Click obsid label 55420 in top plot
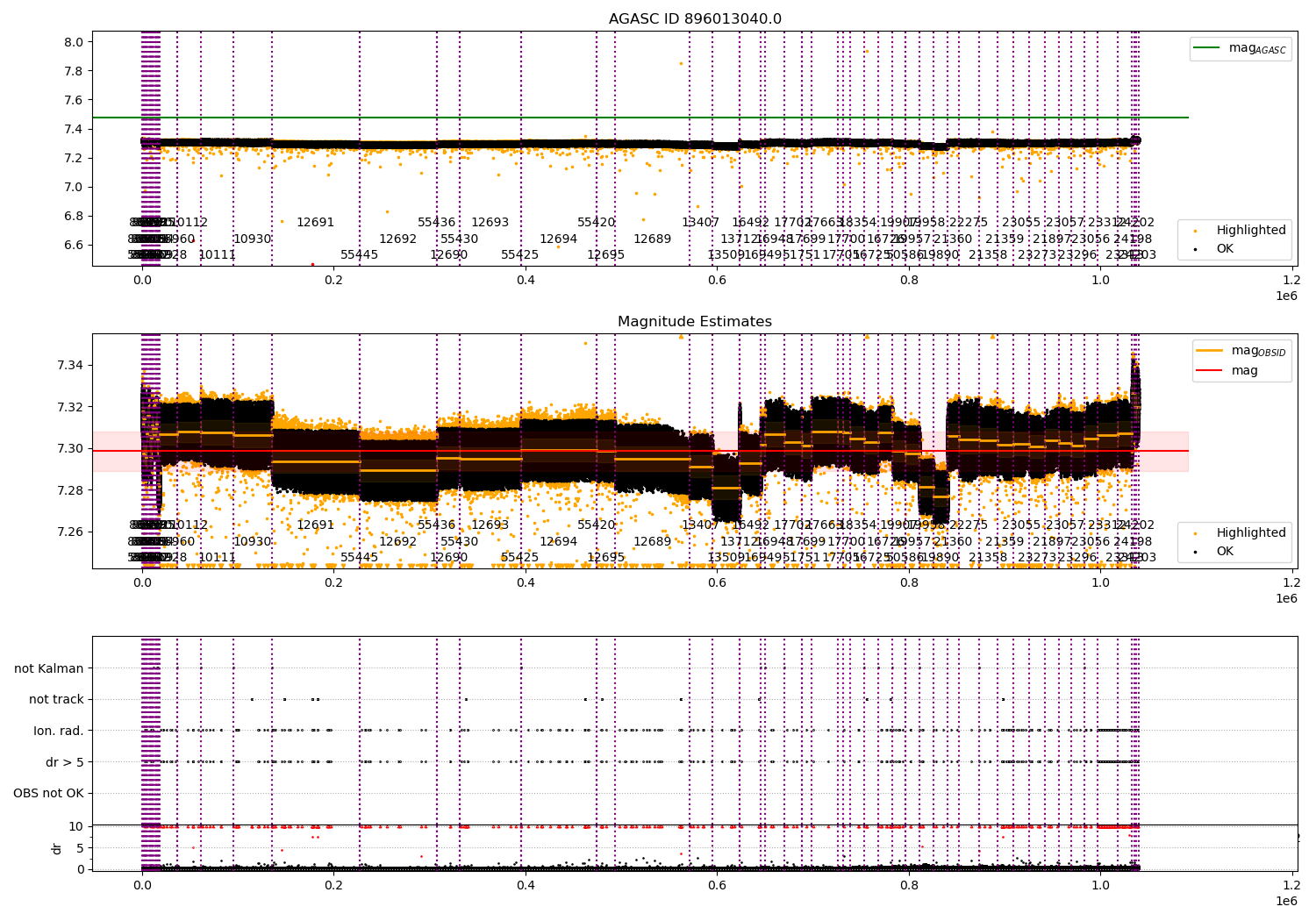 pyautogui.click(x=597, y=223)
